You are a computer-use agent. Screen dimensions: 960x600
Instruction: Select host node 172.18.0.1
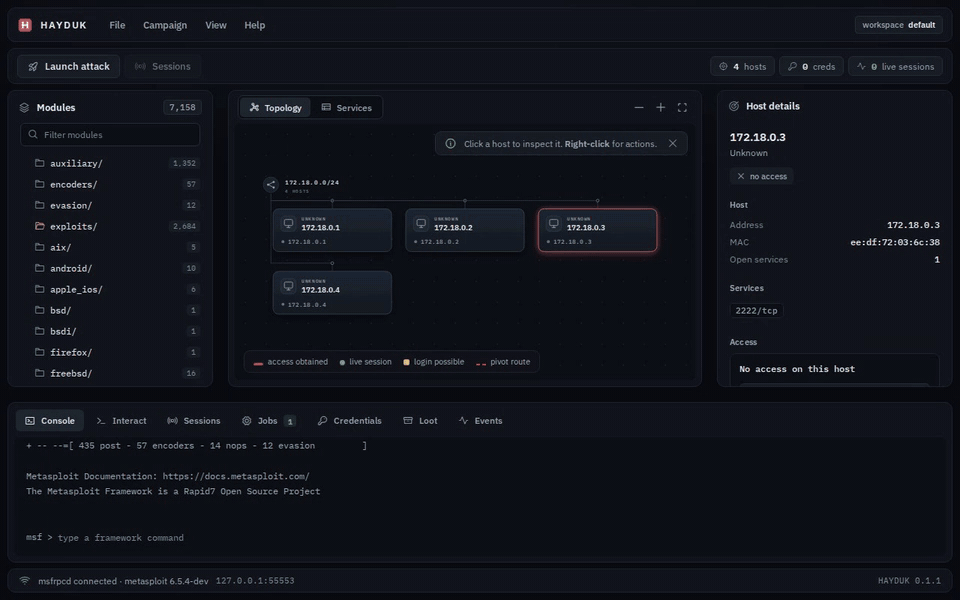pyautogui.click(x=332, y=230)
